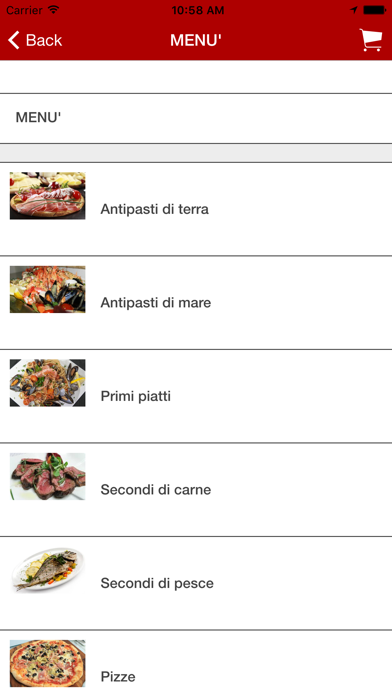Tap the location arrow status icon

click(353, 10)
